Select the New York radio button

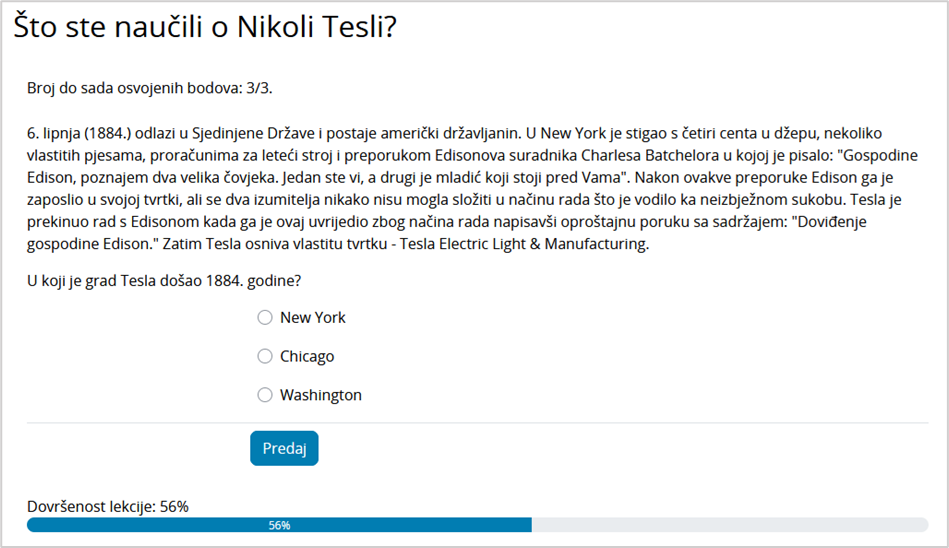pos(265,318)
